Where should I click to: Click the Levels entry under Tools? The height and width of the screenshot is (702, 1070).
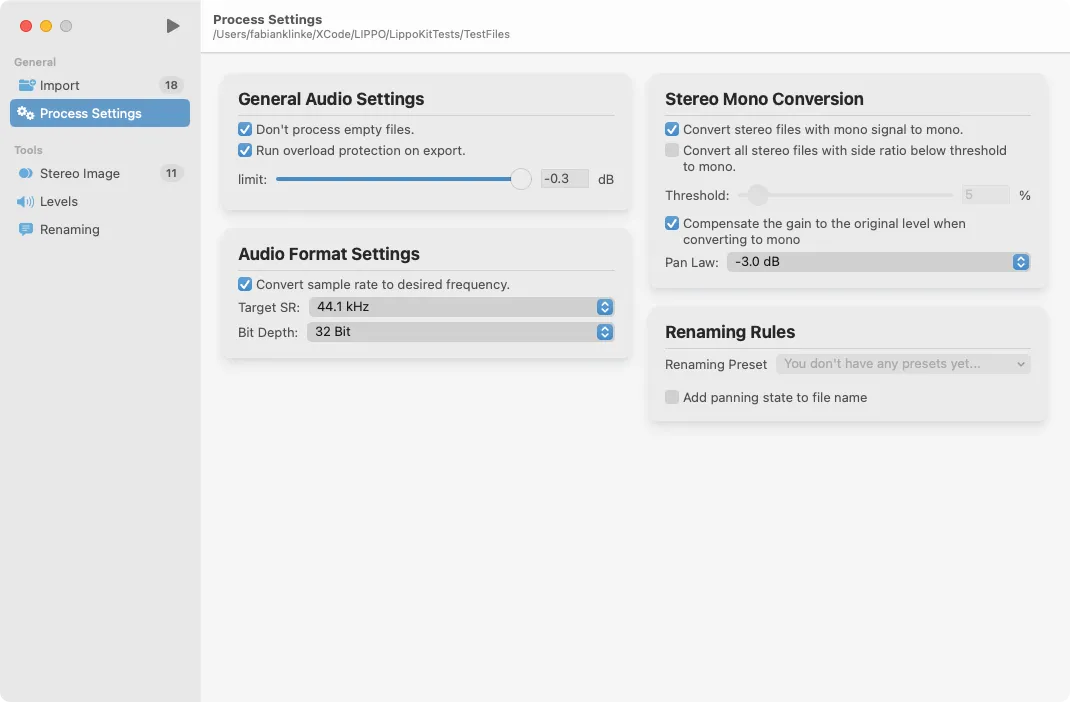(58, 201)
